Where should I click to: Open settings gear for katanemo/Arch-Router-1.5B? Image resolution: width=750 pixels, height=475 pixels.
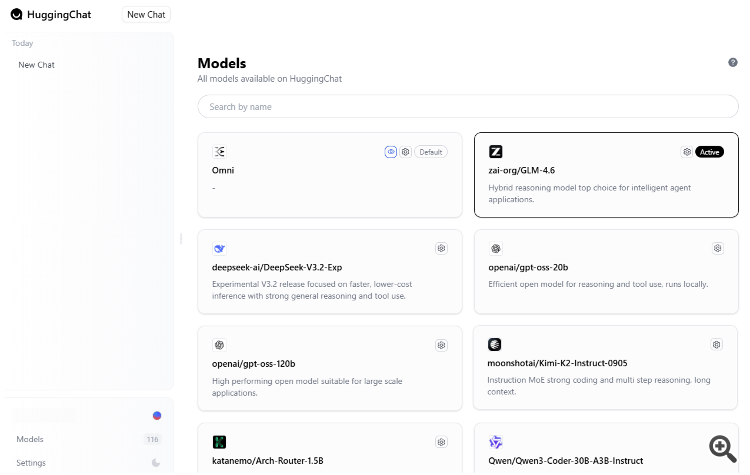click(441, 442)
